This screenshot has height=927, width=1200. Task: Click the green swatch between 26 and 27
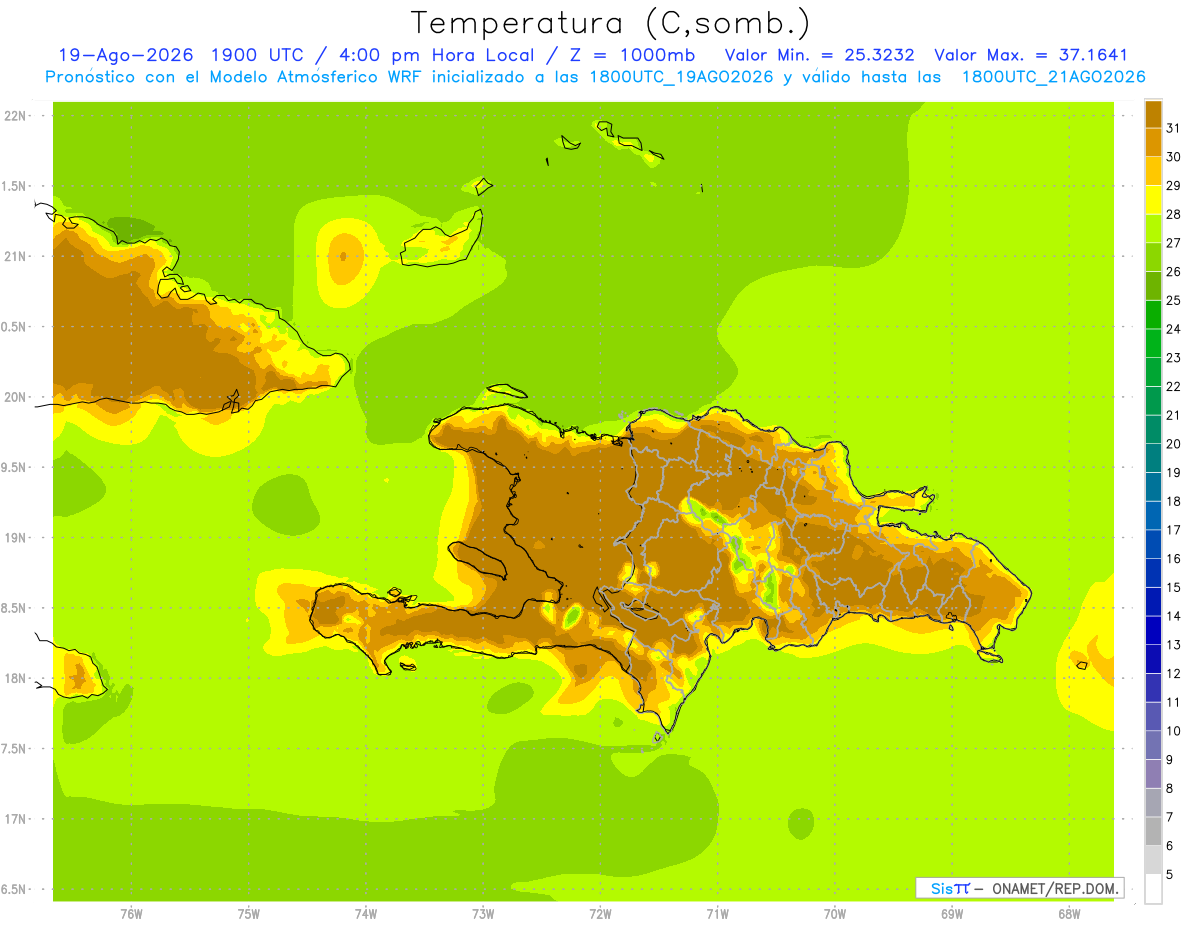(1153, 258)
